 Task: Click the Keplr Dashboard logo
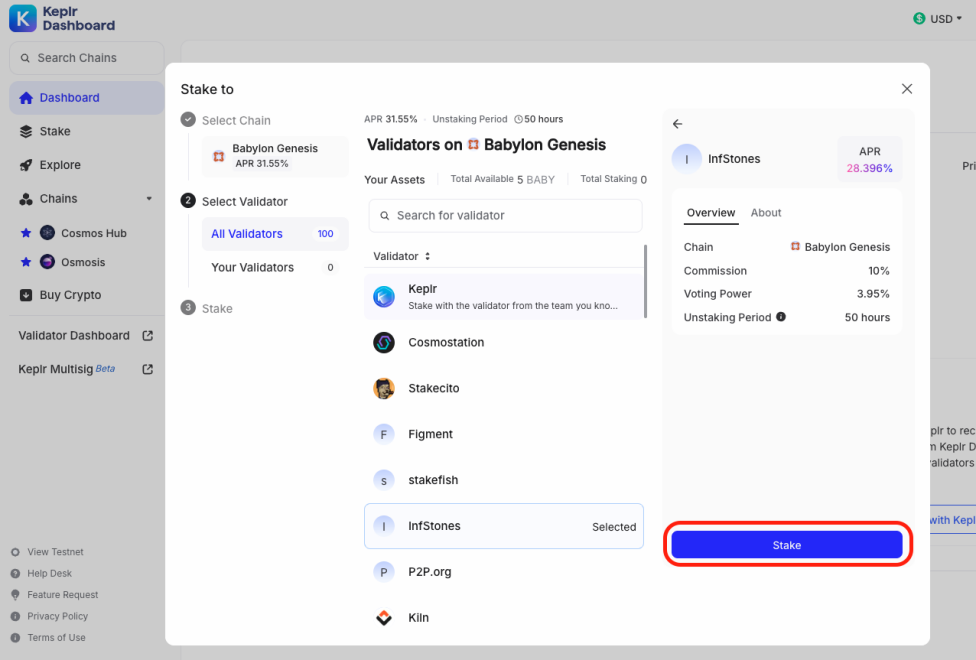(x=63, y=18)
